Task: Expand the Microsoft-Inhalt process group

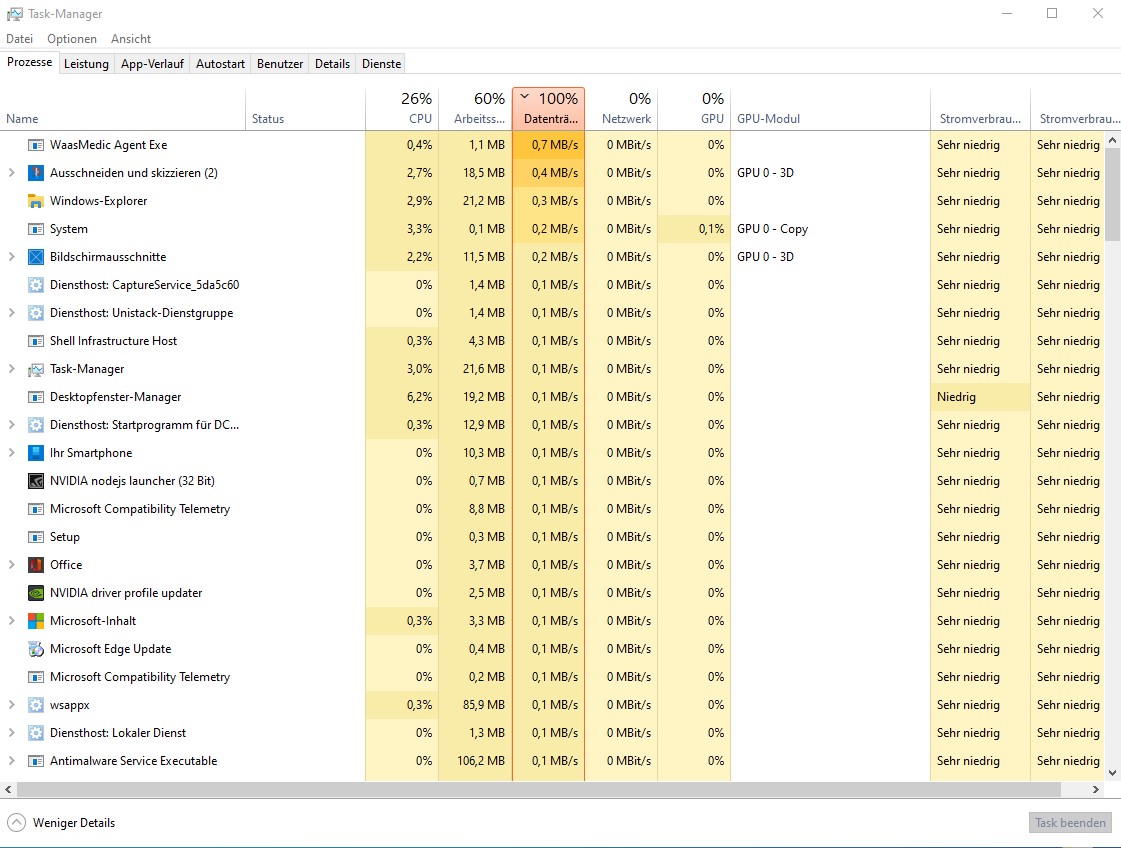Action: 11,621
